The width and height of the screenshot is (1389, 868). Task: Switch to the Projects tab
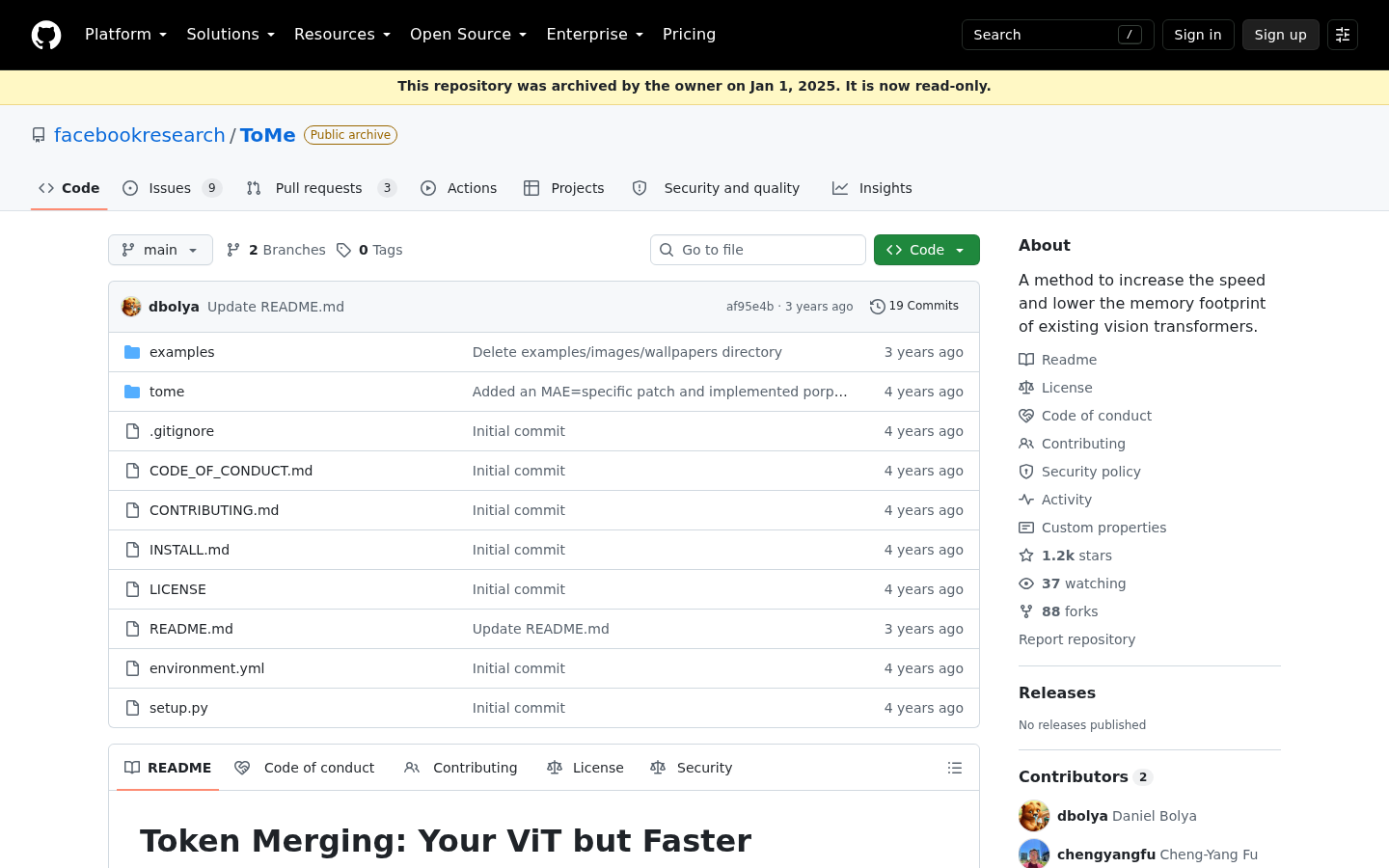click(564, 188)
